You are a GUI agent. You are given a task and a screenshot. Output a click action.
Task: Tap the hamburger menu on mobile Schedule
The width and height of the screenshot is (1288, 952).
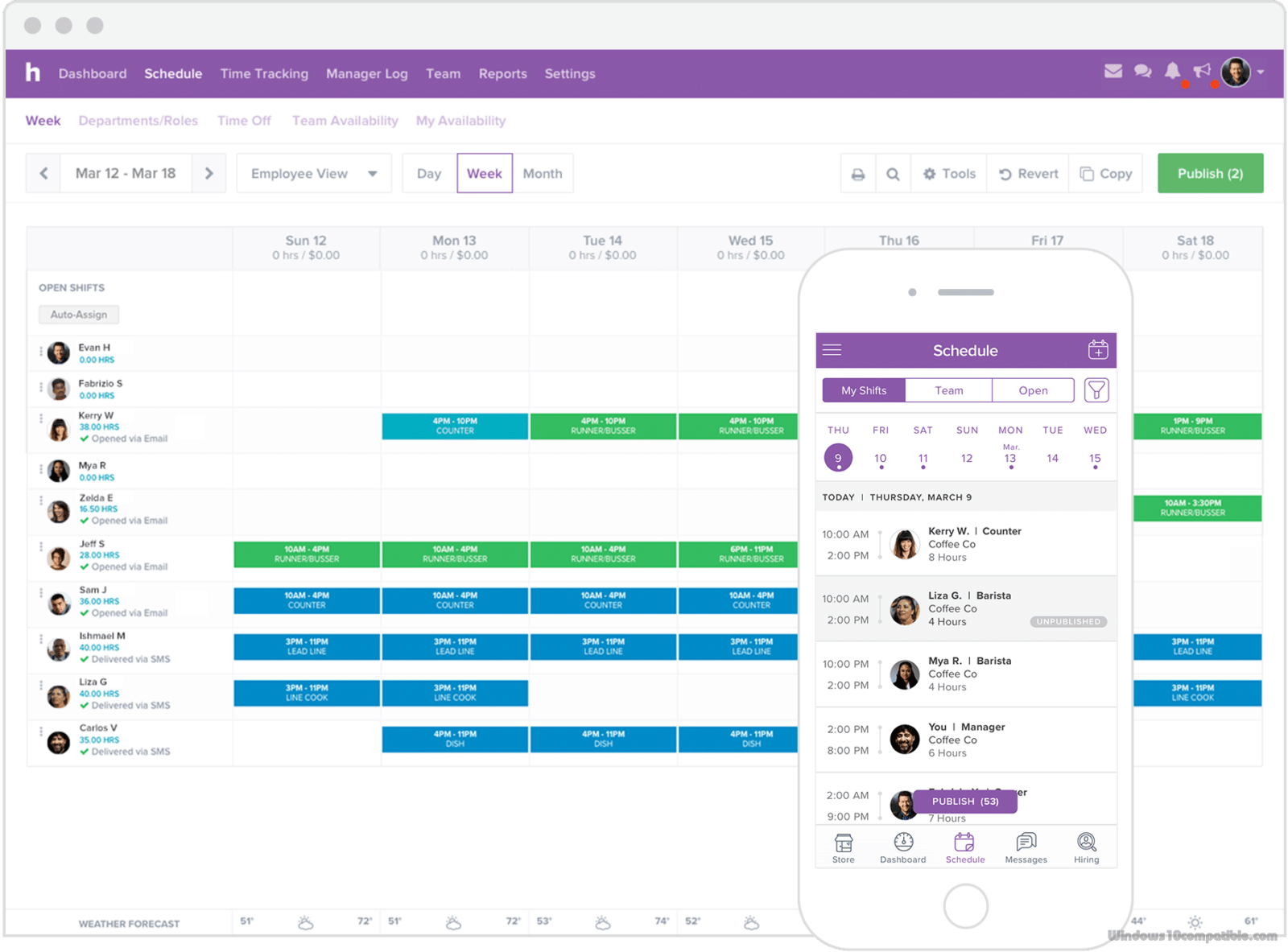coord(832,350)
